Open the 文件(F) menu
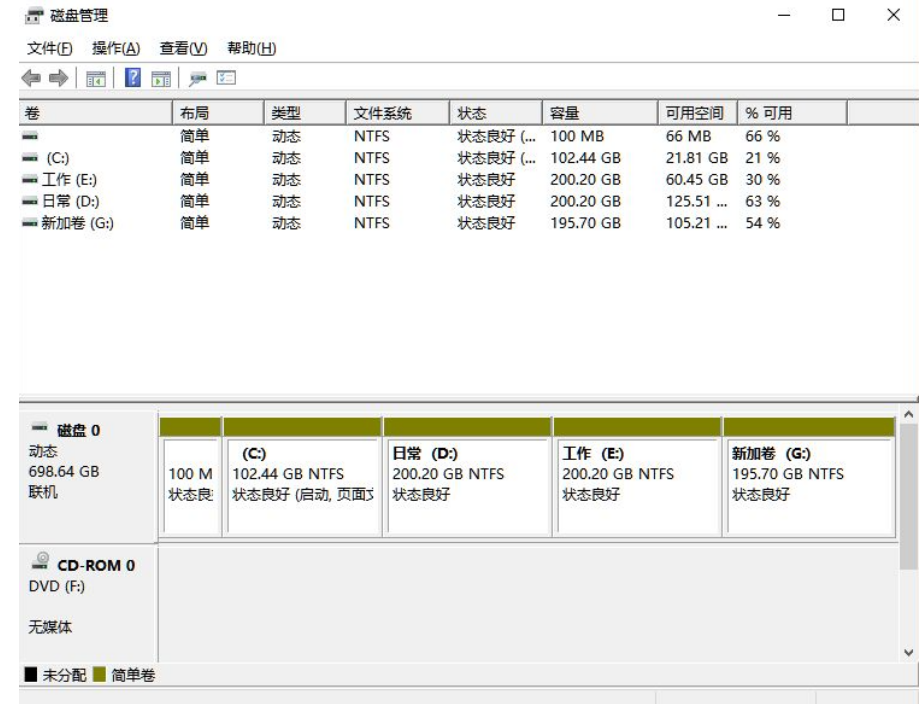Image resolution: width=923 pixels, height=704 pixels. click(x=48, y=48)
